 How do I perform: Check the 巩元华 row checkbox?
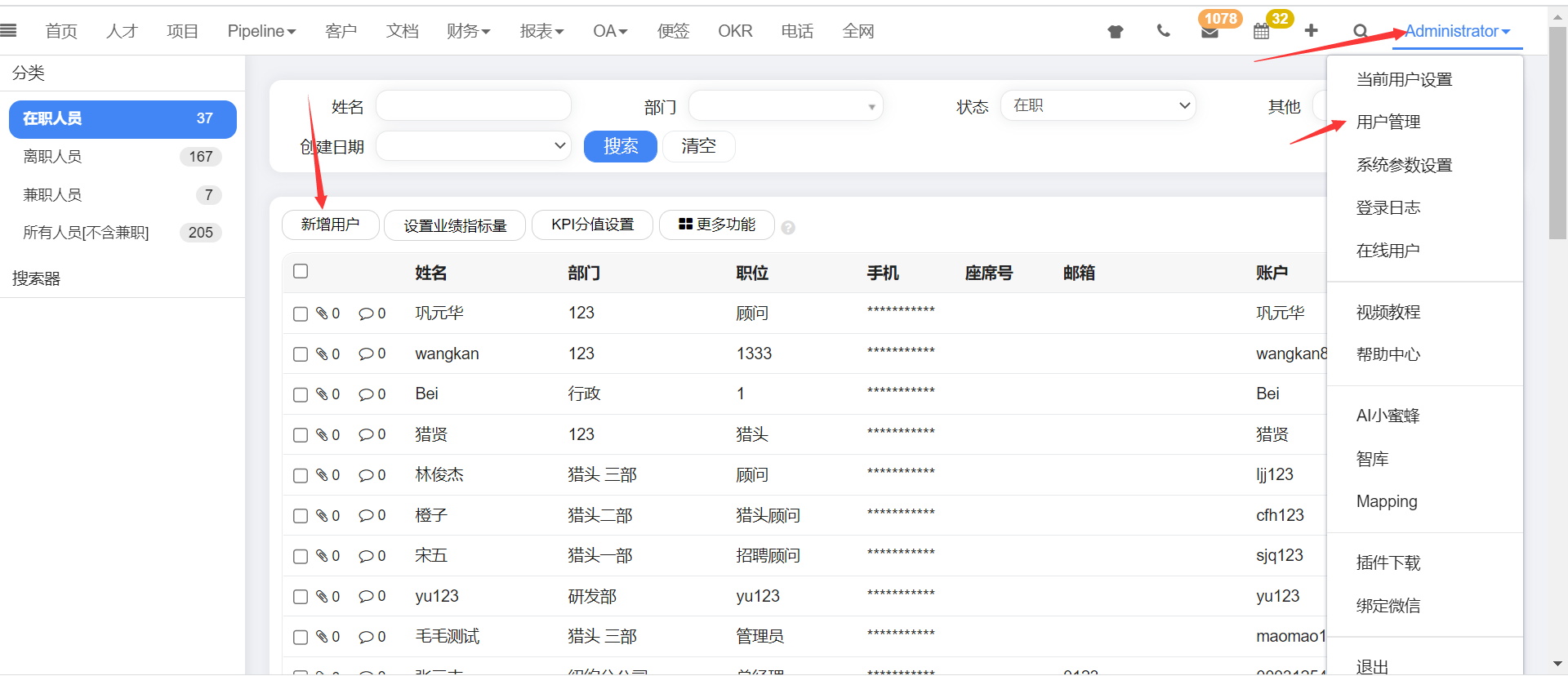point(301,314)
